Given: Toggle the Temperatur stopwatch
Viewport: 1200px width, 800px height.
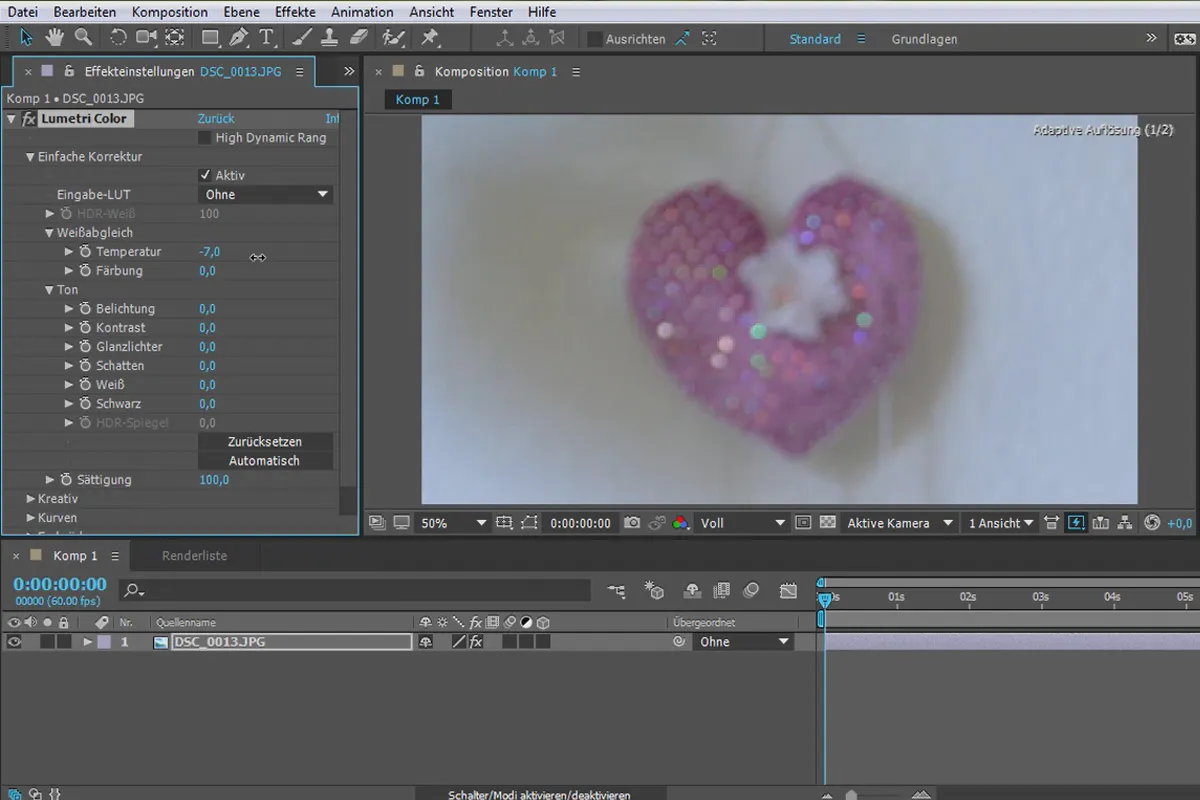Looking at the screenshot, I should point(85,252).
